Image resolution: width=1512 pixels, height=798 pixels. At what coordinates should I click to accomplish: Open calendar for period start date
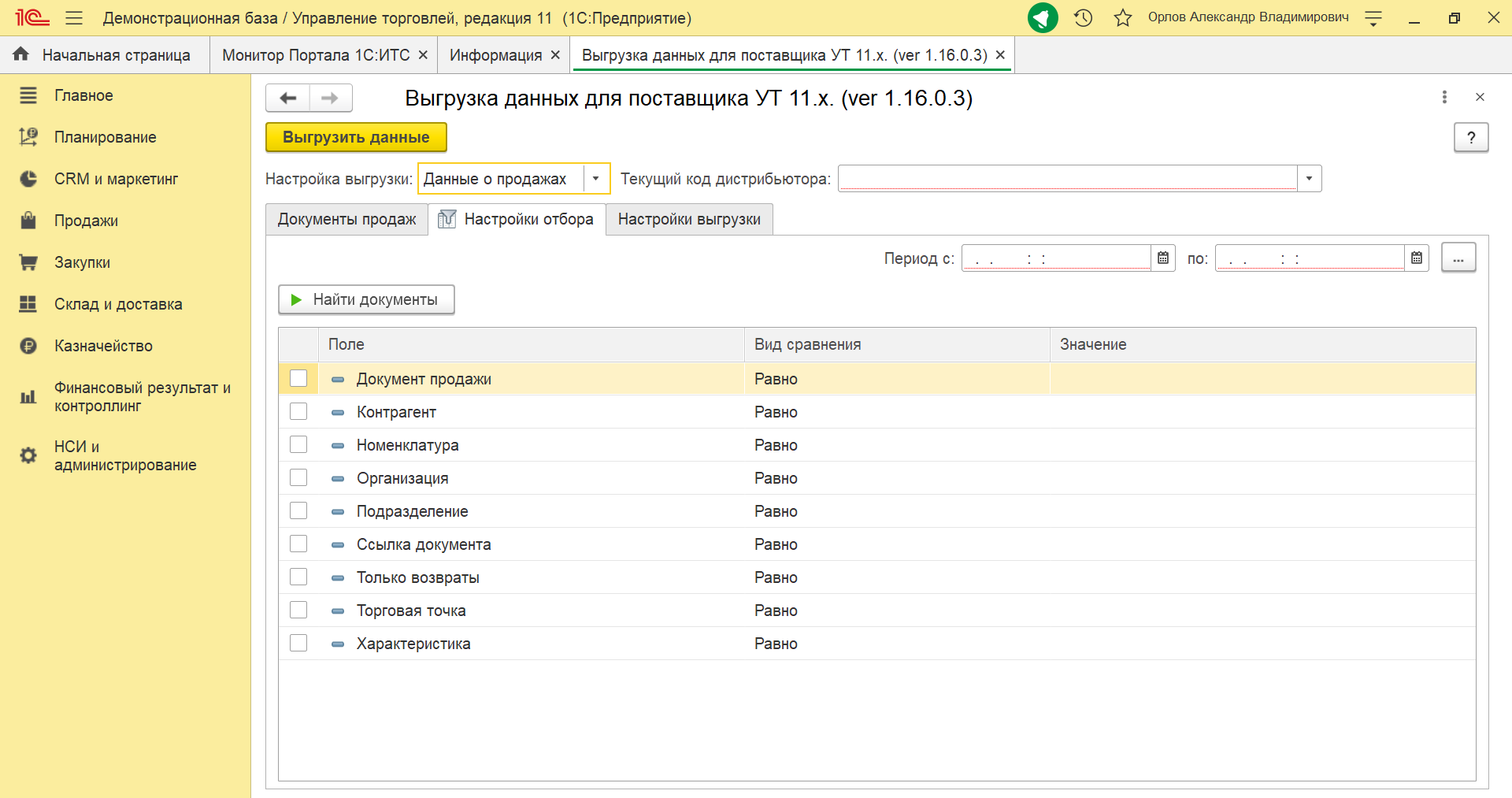1163,258
